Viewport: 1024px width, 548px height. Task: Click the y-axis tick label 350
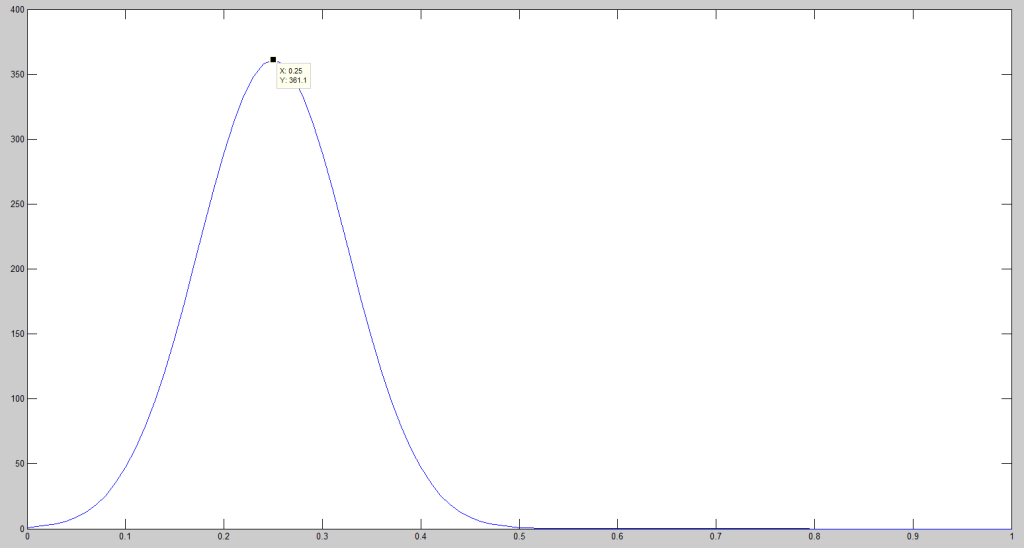[15, 74]
